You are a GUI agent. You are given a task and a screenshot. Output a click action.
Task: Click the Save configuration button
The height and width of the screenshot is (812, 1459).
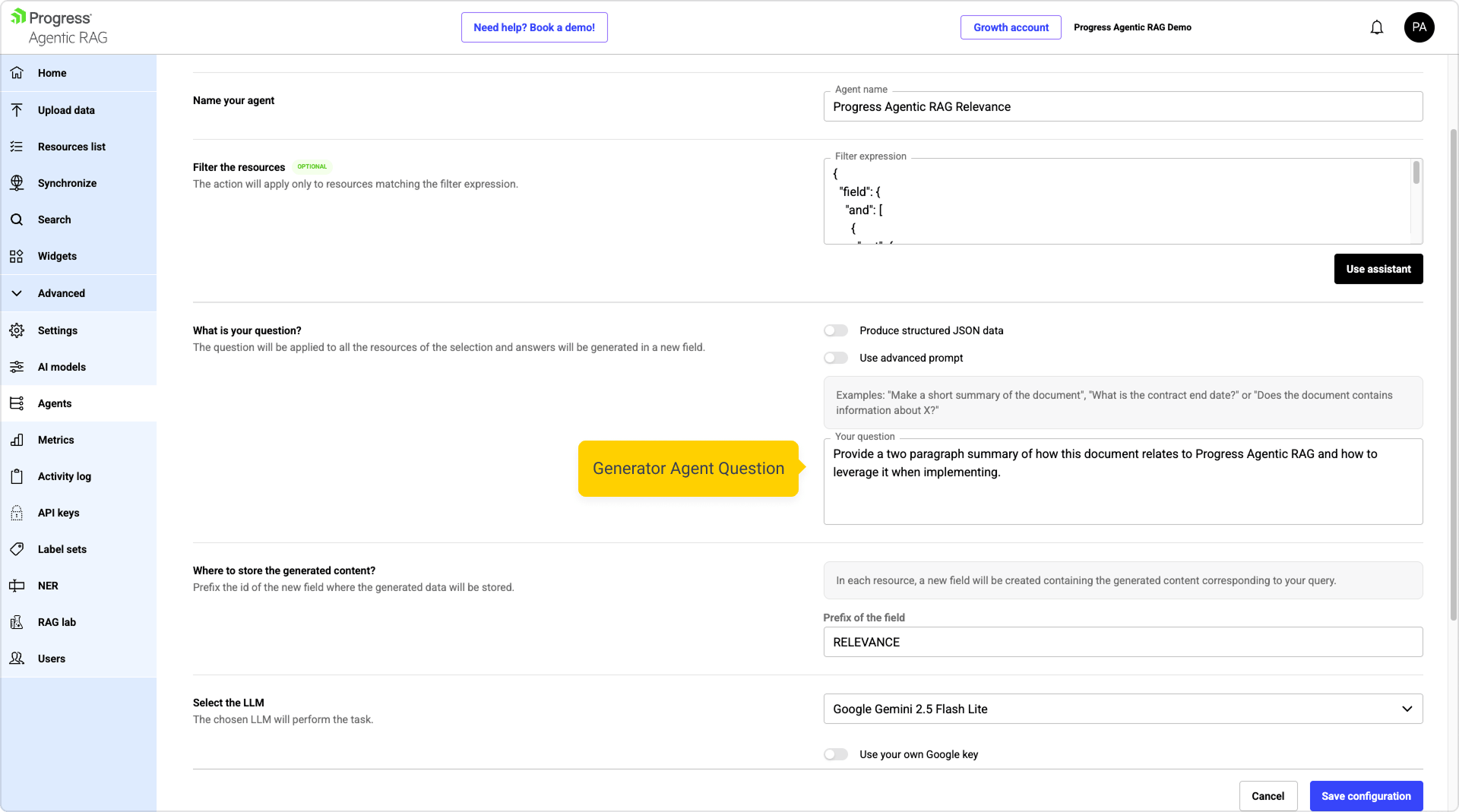tap(1366, 796)
